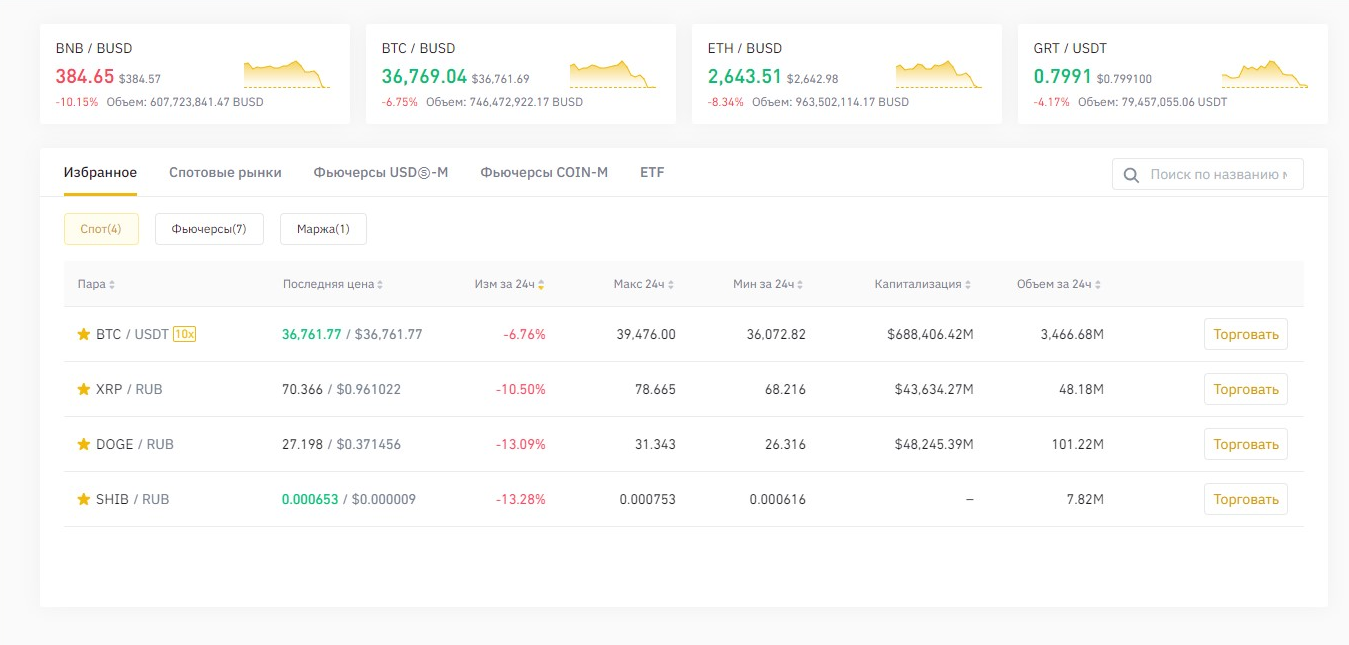
Task: Open the Спотовые рынки tab
Action: tap(225, 172)
